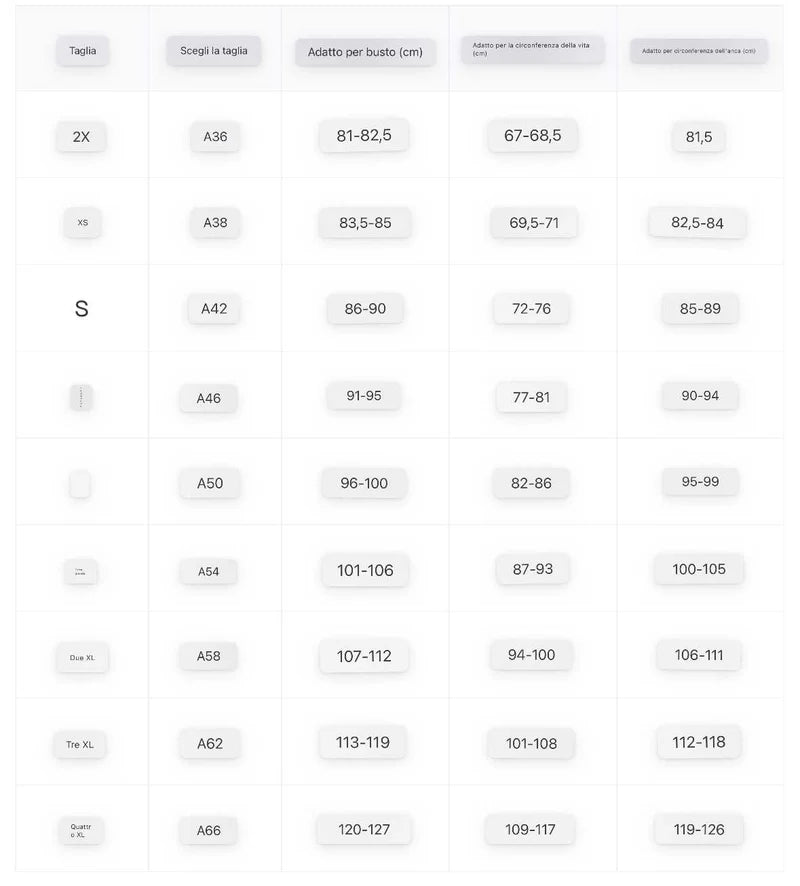Choose size code A66
Image resolution: width=800 pixels, height=886 pixels.
point(209,830)
